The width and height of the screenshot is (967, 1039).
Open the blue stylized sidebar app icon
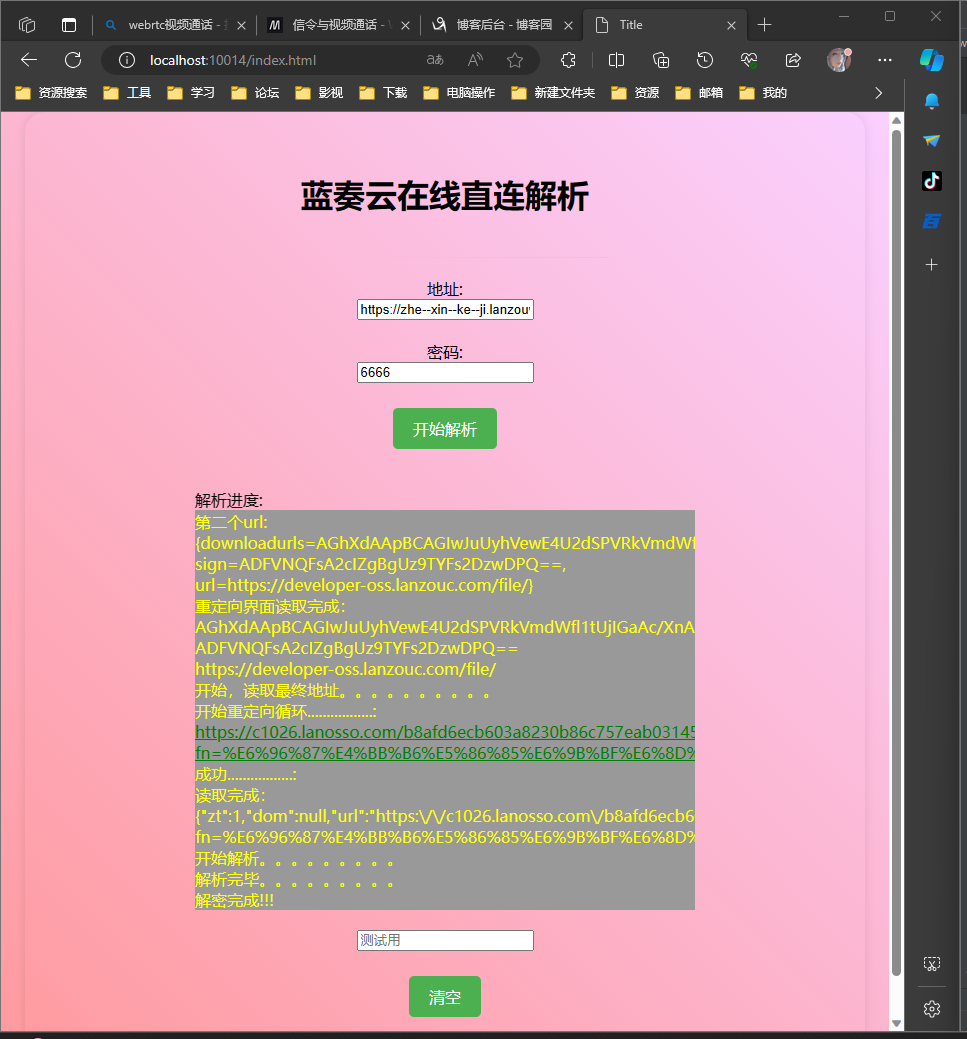(932, 221)
